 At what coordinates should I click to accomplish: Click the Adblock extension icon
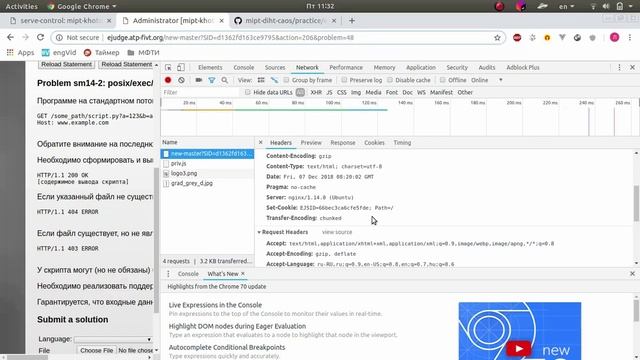pos(517,38)
